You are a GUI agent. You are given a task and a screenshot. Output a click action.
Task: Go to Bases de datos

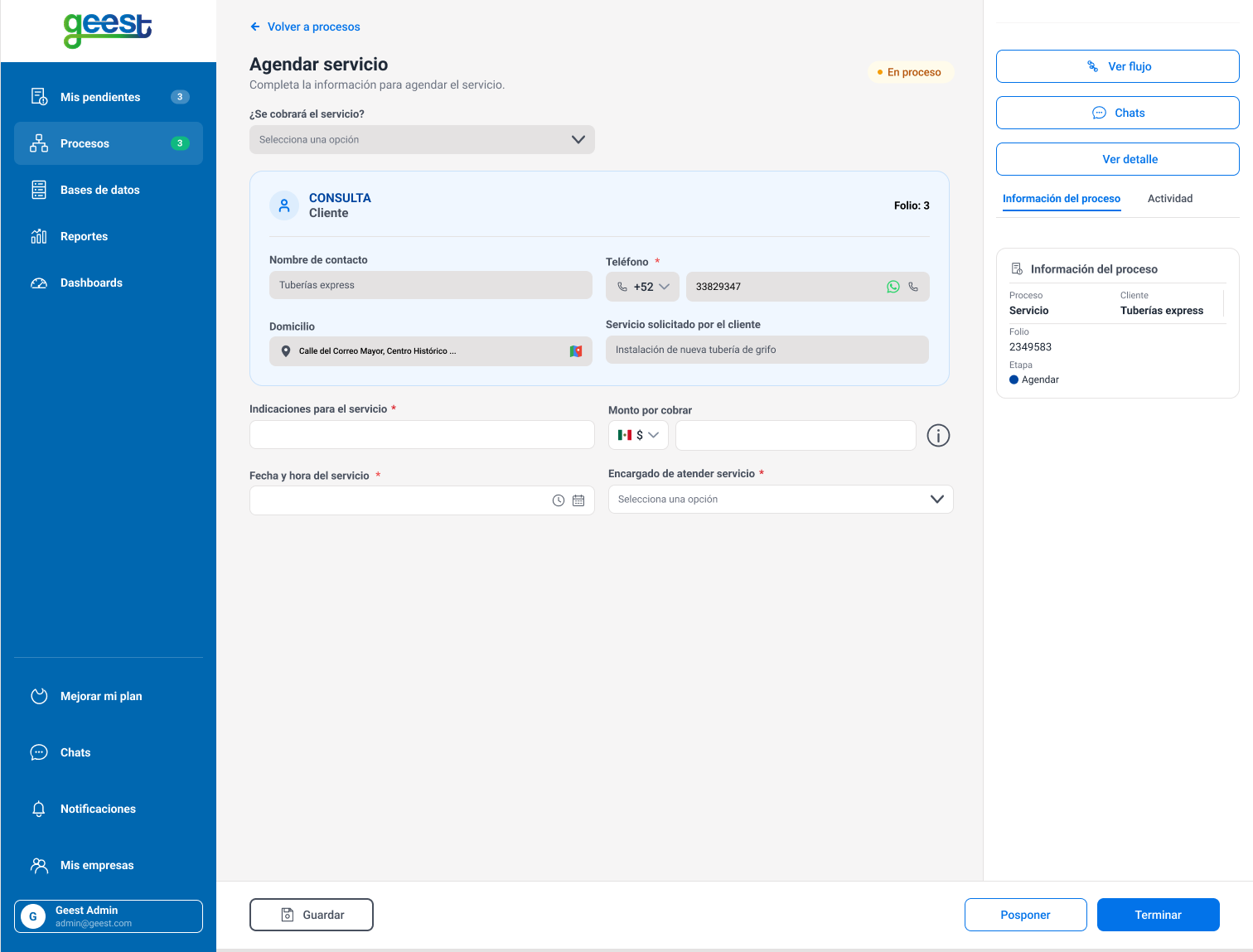(x=109, y=190)
